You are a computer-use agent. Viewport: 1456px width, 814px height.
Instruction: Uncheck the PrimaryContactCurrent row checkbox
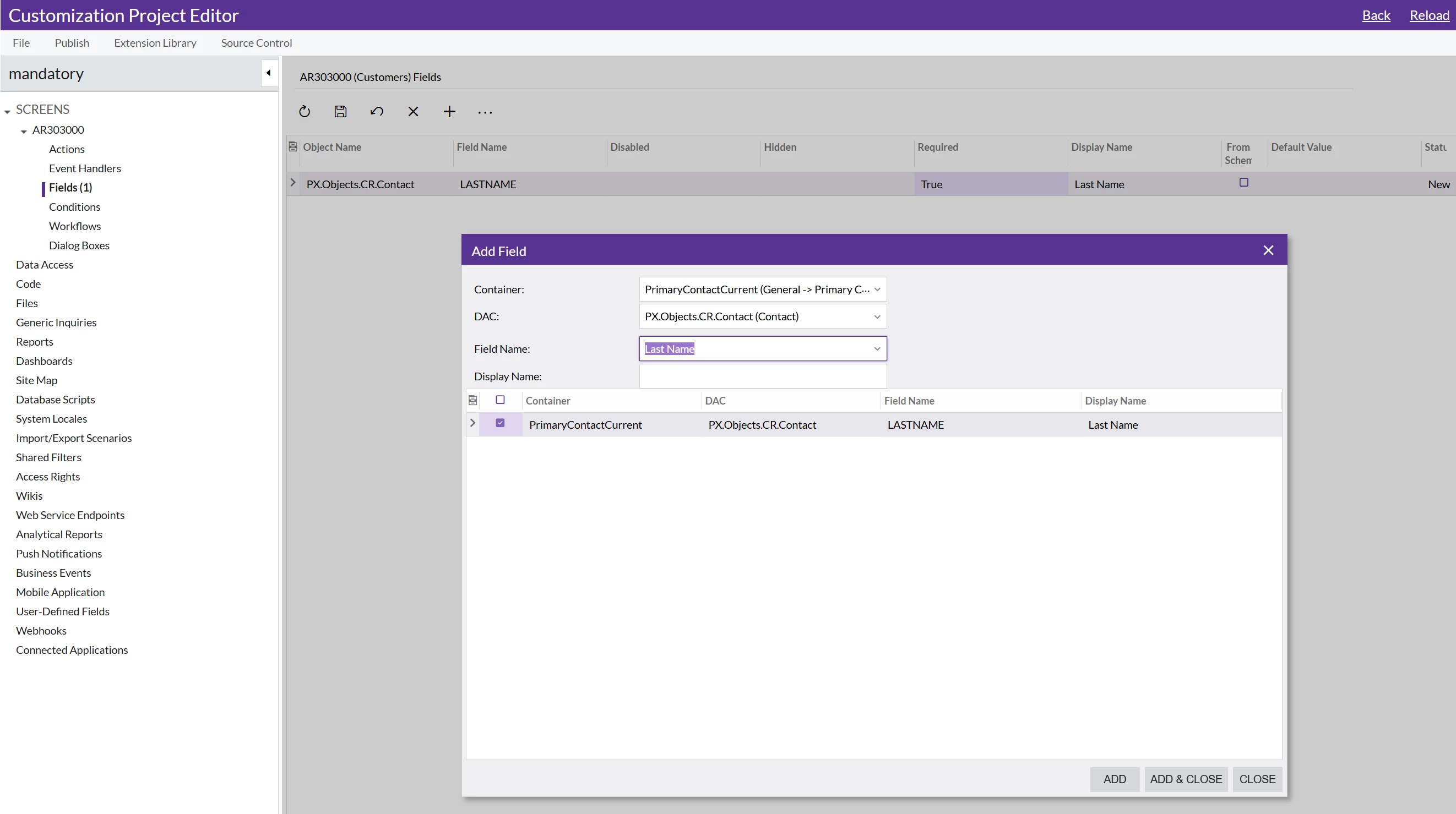tap(500, 423)
